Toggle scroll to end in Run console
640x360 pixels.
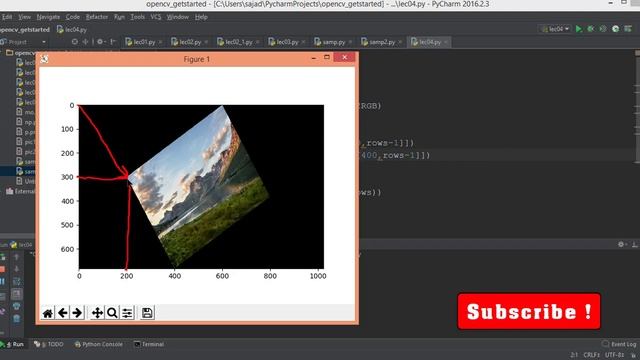[16, 294]
